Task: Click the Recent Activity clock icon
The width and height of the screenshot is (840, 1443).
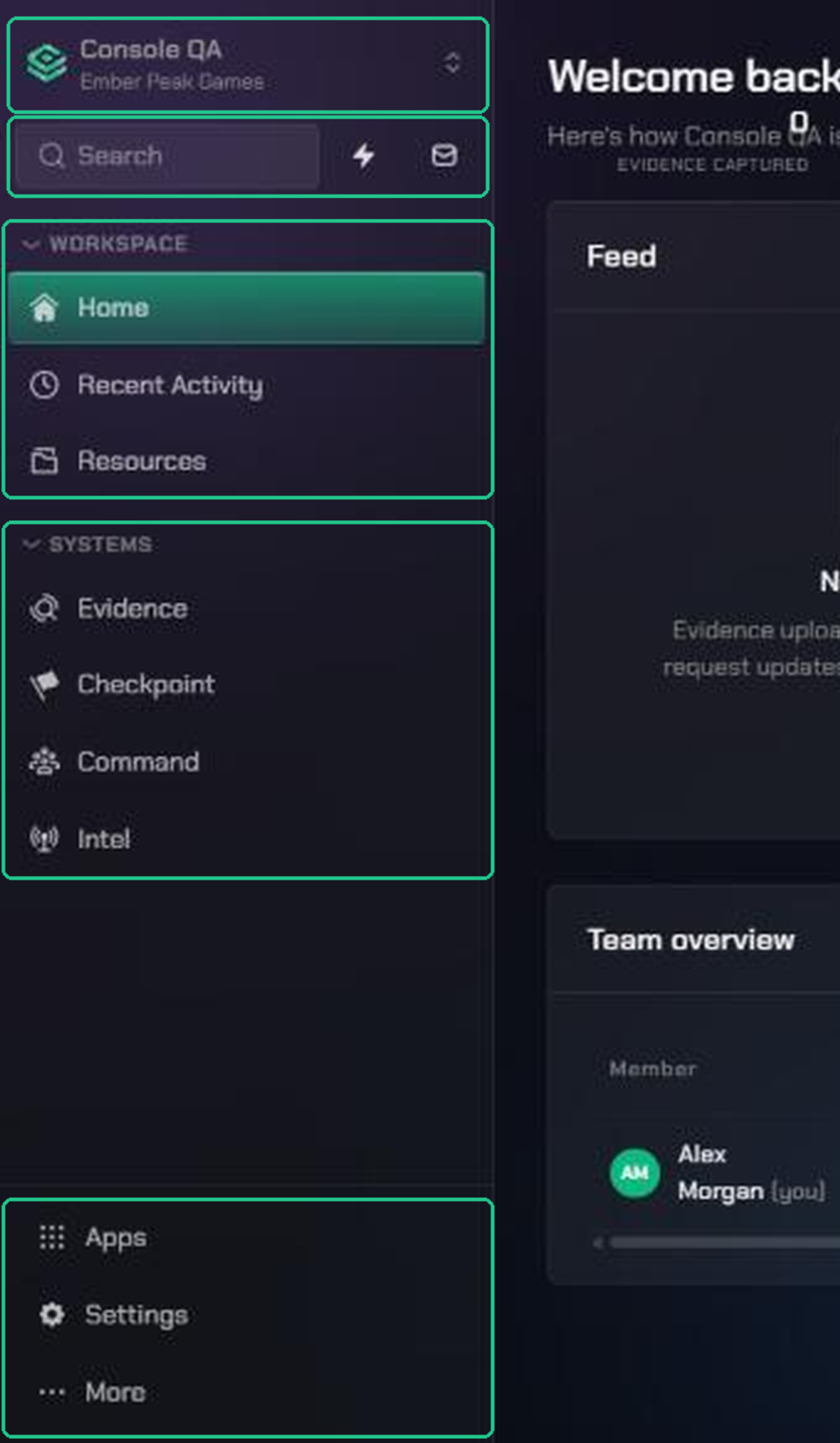Action: tap(44, 385)
